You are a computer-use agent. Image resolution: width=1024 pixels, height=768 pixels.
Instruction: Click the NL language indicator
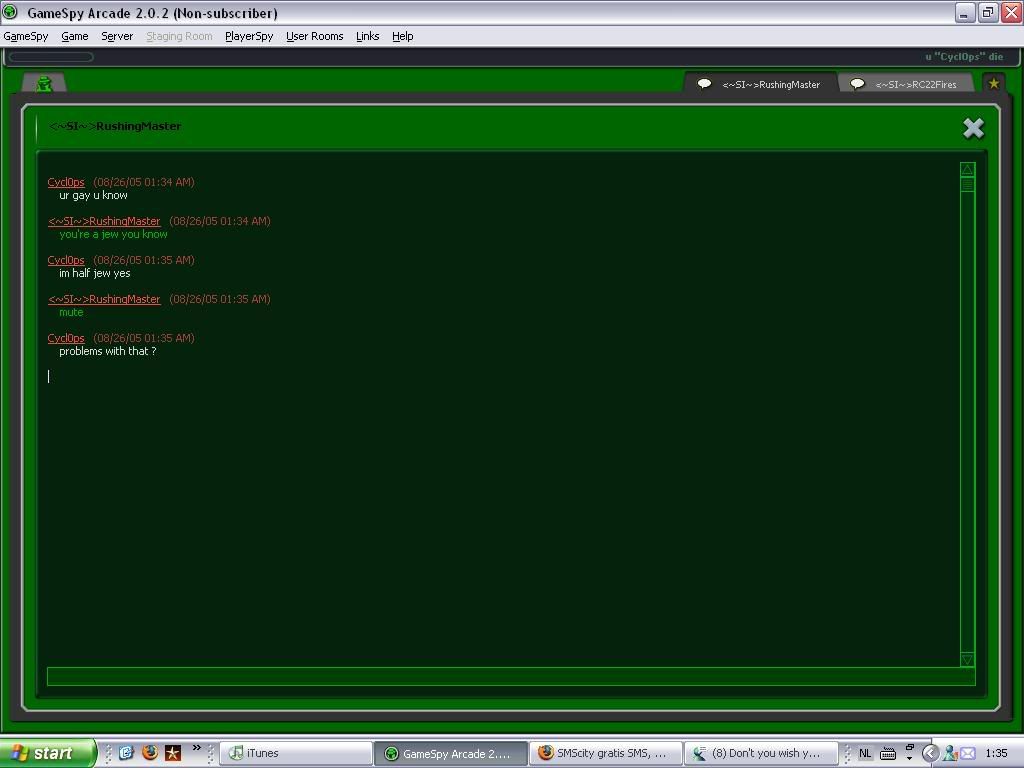point(865,753)
